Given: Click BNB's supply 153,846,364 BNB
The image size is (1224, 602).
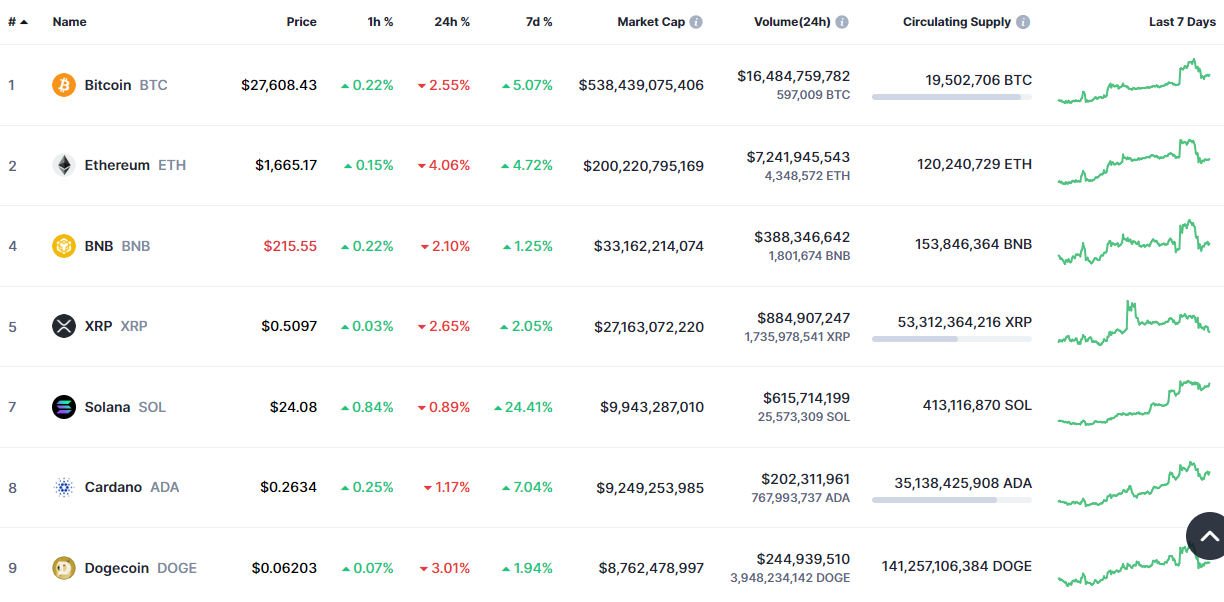Looking at the screenshot, I should click(x=974, y=244).
